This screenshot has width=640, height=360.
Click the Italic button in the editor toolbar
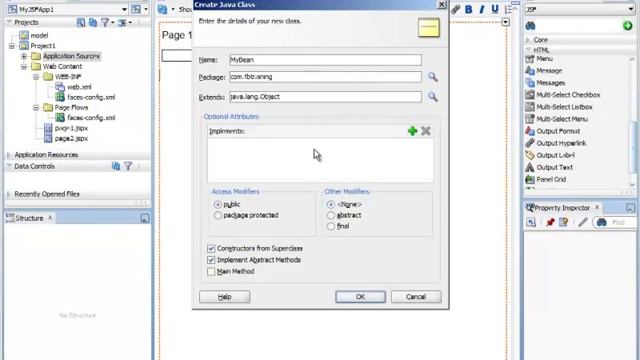tap(482, 9)
